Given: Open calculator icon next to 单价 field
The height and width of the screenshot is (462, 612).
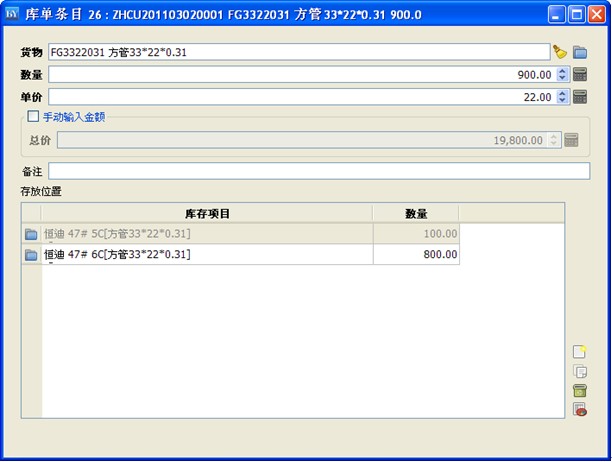Looking at the screenshot, I should (579, 97).
